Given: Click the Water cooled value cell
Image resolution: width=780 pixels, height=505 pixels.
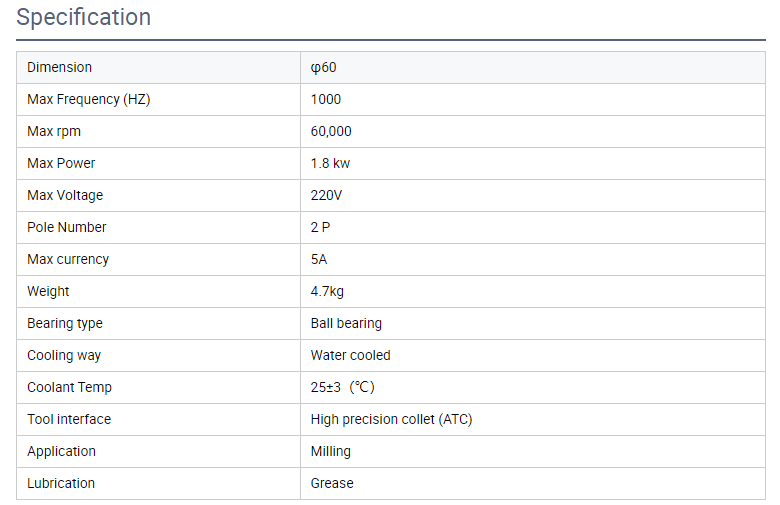Looking at the screenshot, I should click(x=533, y=355).
